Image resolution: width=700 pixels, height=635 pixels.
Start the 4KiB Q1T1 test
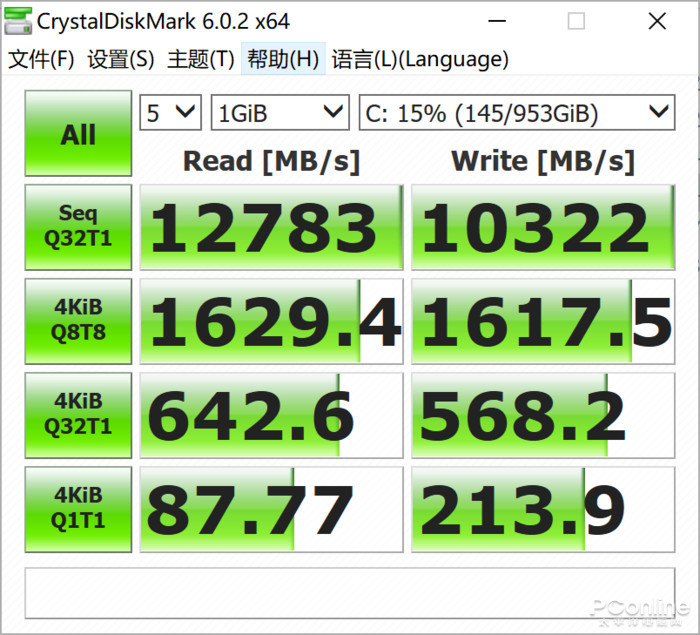coord(79,509)
